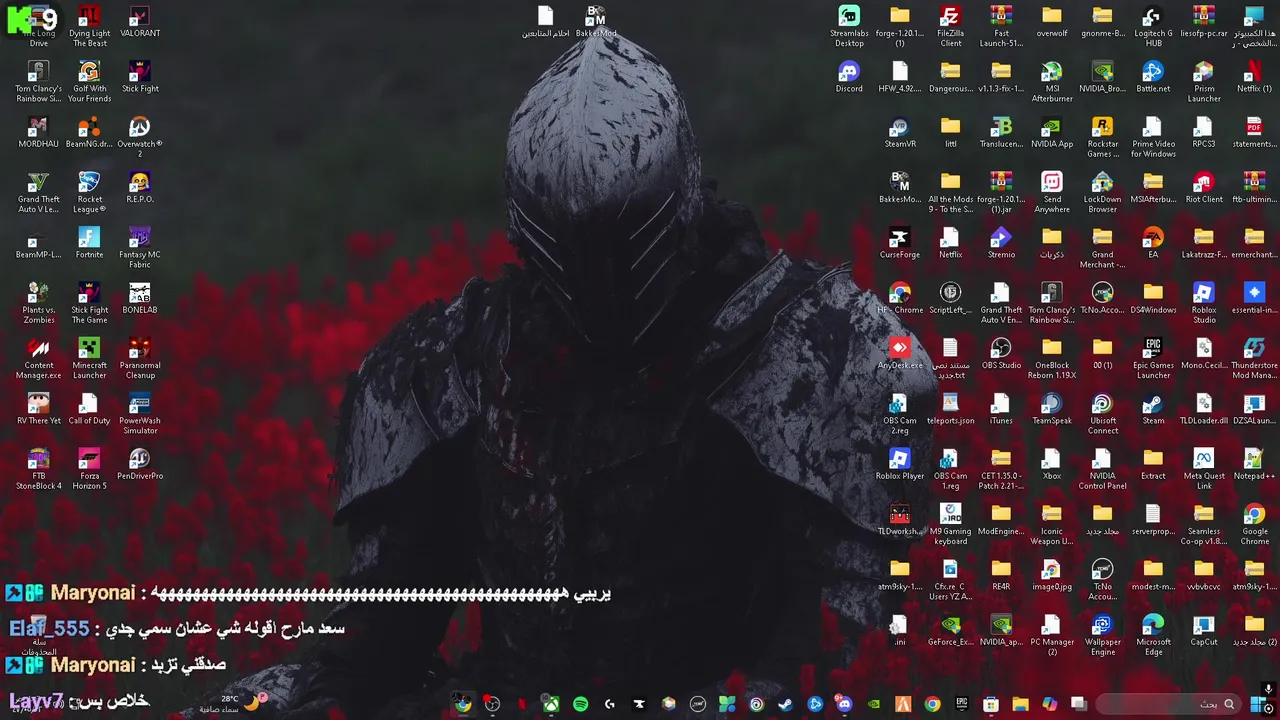The width and height of the screenshot is (1280, 720).
Task: Launch the NVIDIA App shortcut
Action: pyautogui.click(x=1052, y=133)
